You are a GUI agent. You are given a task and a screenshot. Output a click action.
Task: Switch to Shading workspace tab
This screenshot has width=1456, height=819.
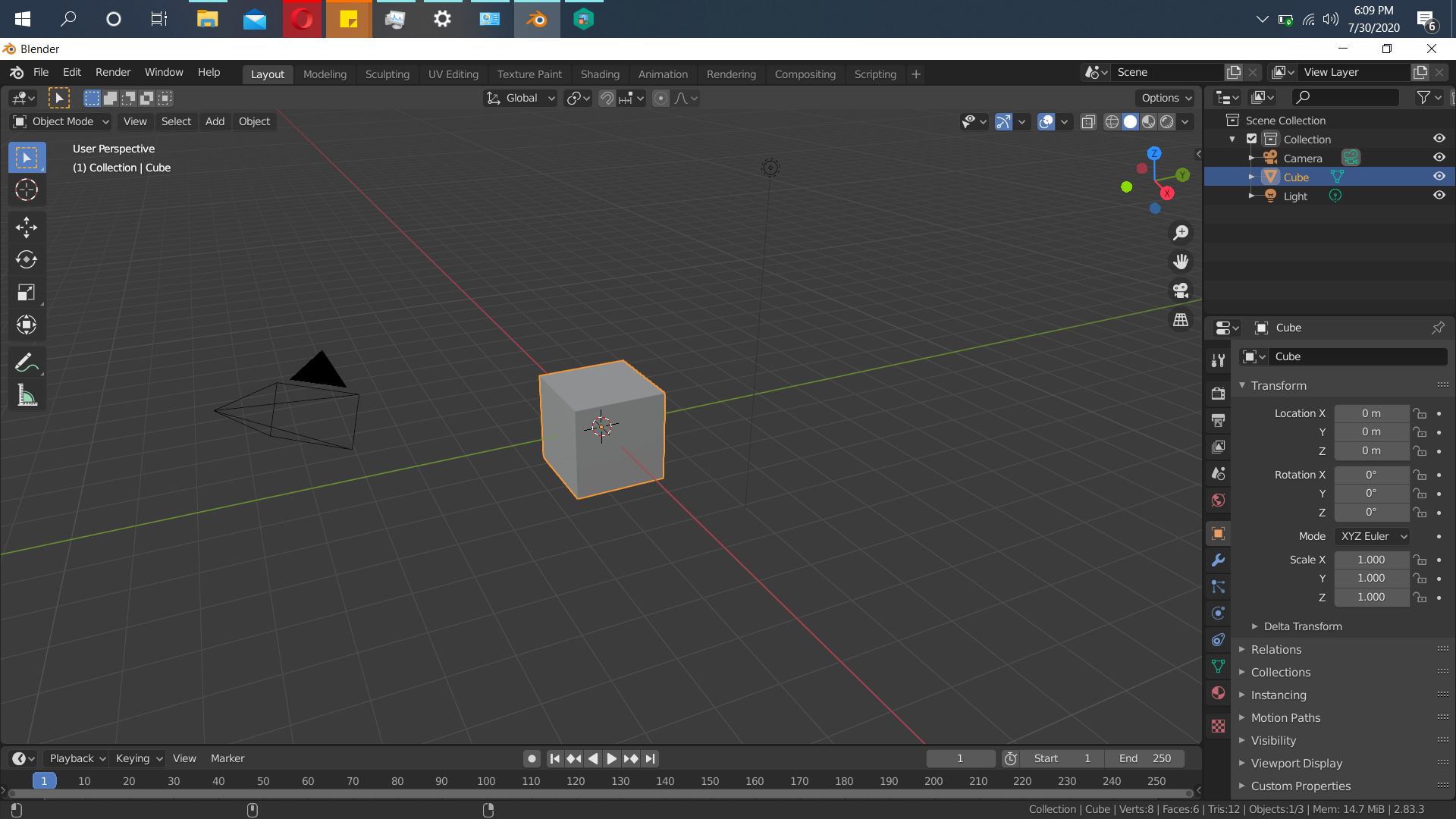pos(600,74)
